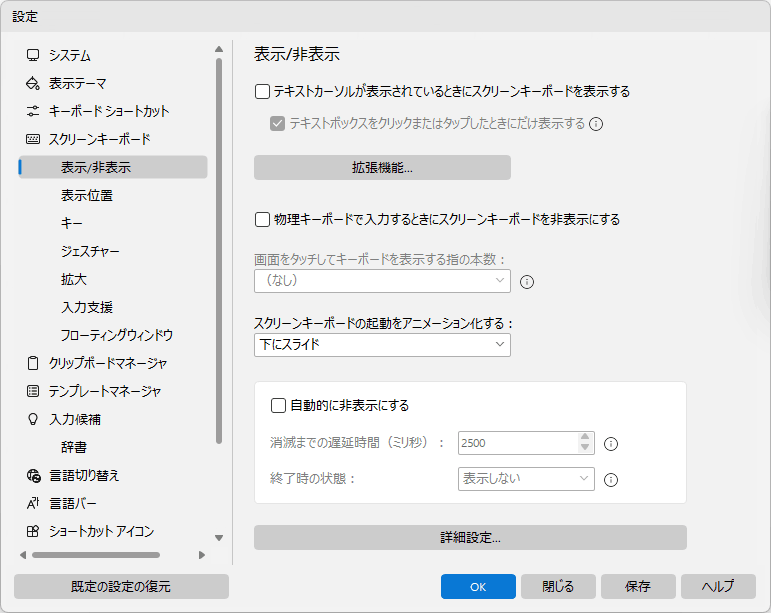Increase 遅延時間 with stepper up arrow

point(585,438)
